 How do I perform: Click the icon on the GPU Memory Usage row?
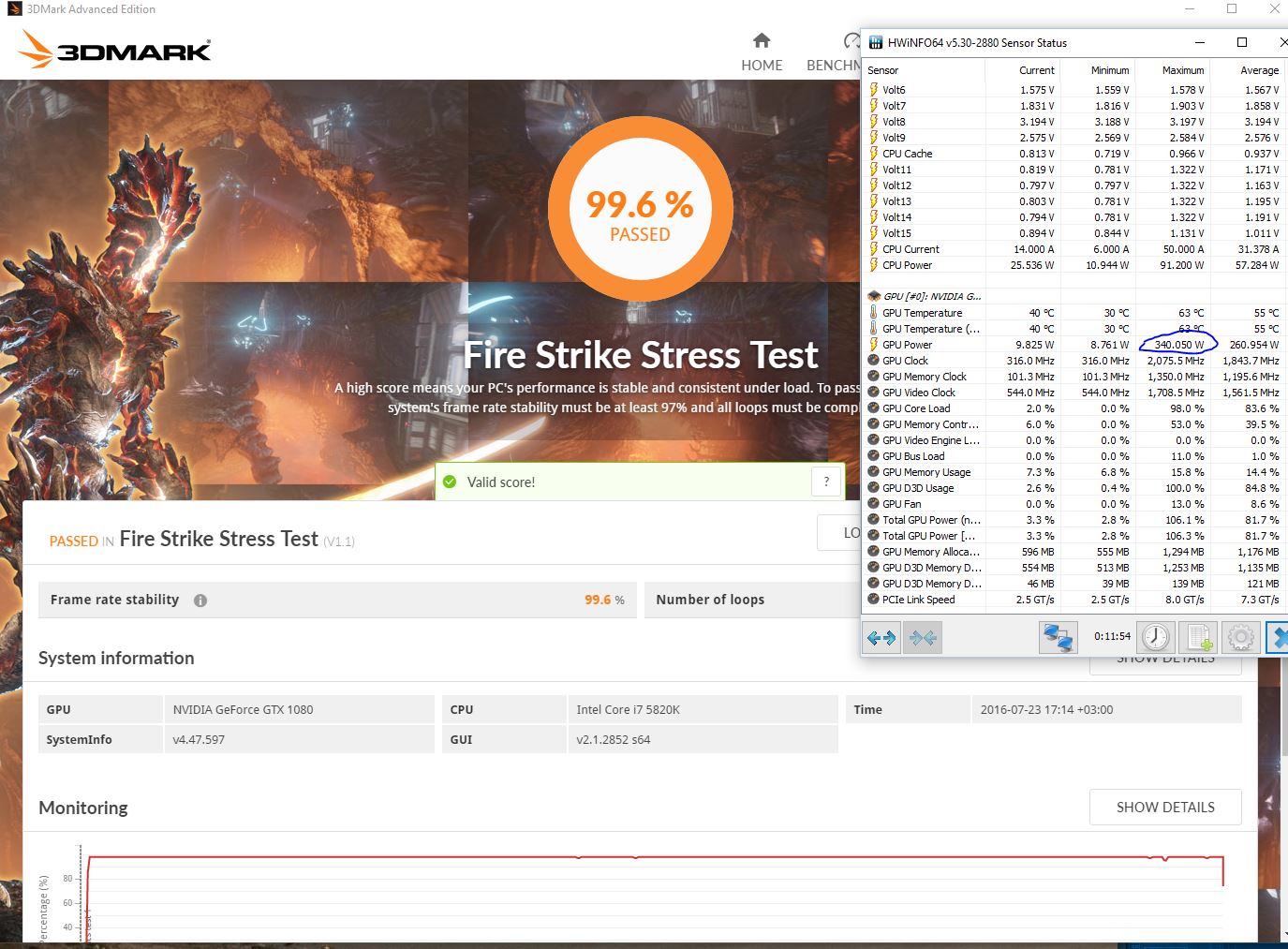874,472
